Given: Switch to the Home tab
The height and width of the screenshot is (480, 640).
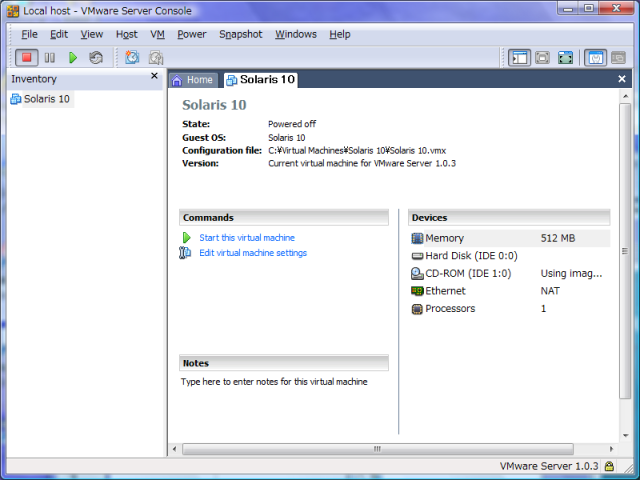Looking at the screenshot, I should [x=193, y=80].
